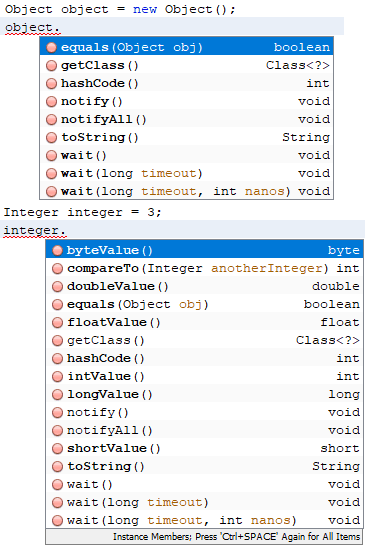365x545 pixels.
Task: Choose getClass() in the object completion list
Action: [x=186, y=65]
